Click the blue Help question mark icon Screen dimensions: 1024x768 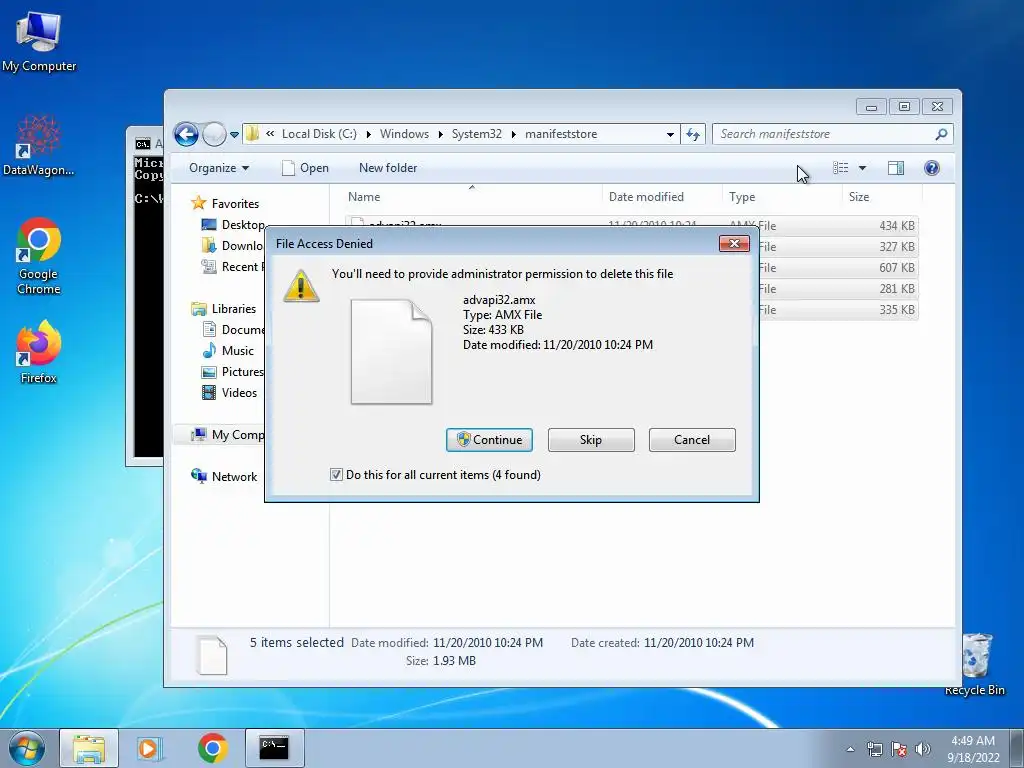pyautogui.click(x=932, y=168)
